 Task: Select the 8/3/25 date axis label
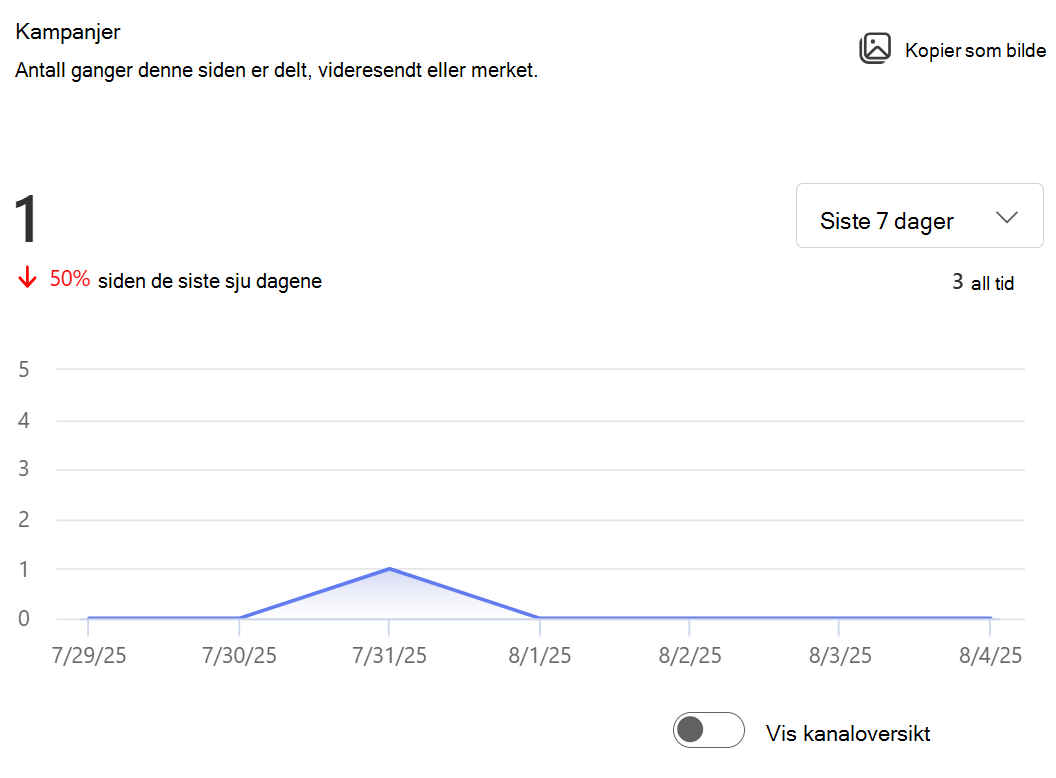click(840, 655)
